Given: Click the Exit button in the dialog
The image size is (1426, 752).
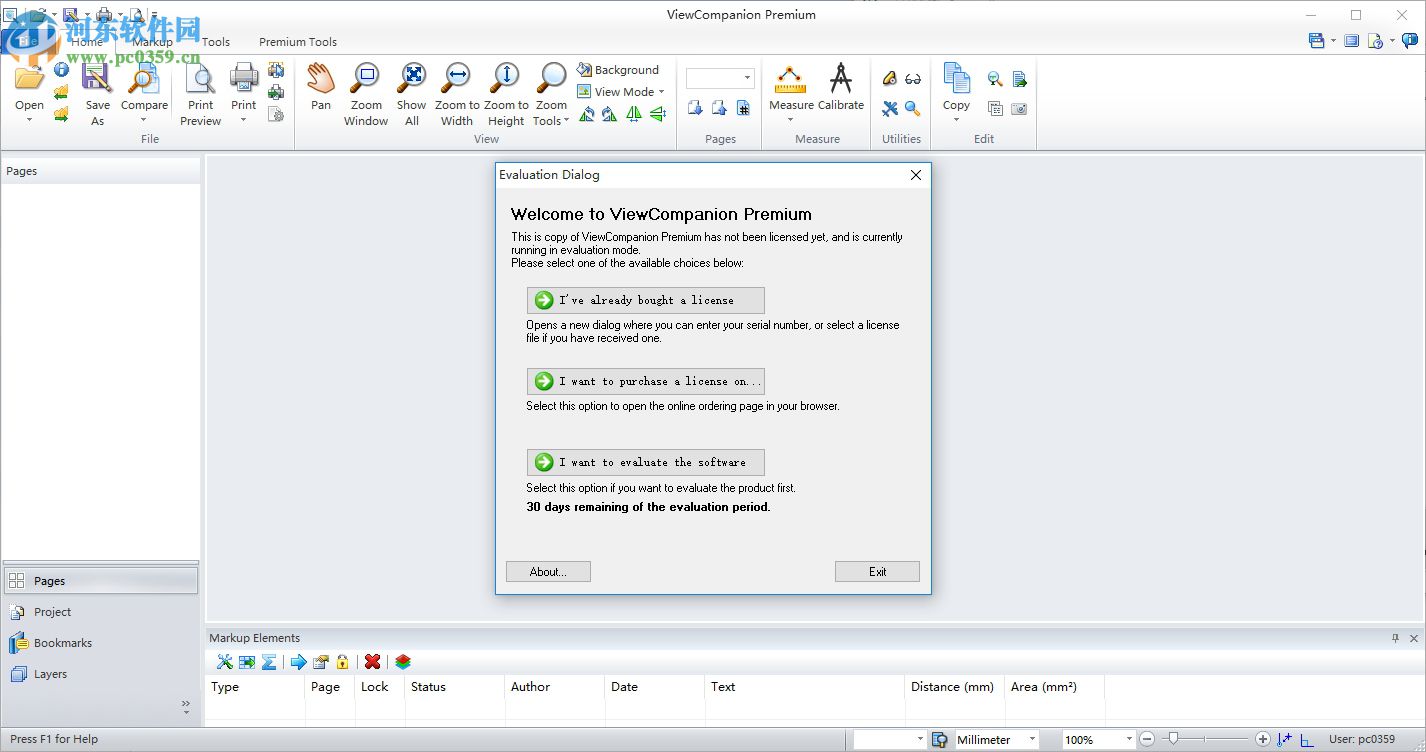Looking at the screenshot, I should click(877, 571).
